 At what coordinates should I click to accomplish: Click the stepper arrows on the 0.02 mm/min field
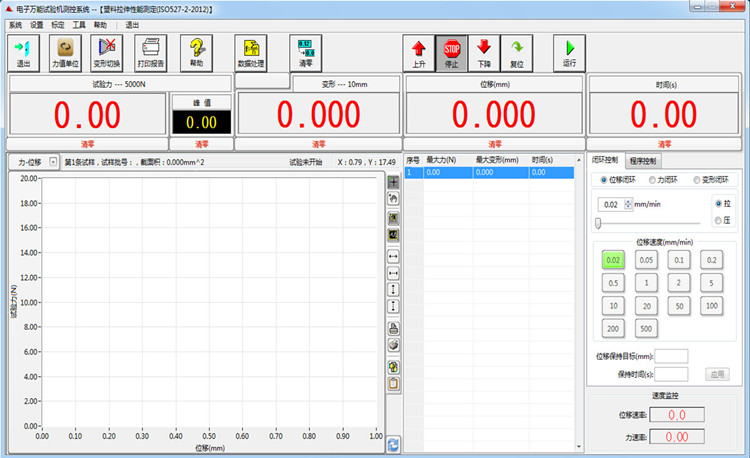(628, 204)
